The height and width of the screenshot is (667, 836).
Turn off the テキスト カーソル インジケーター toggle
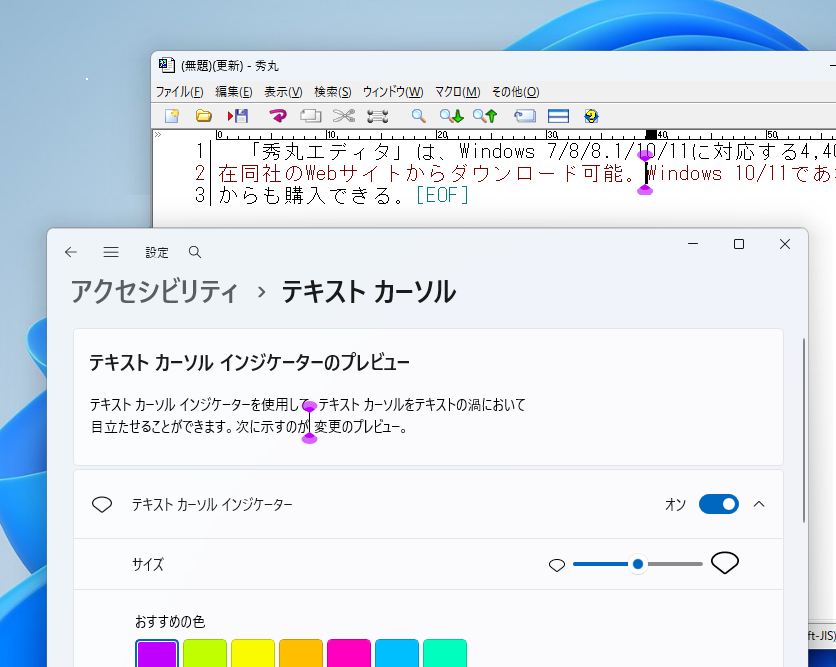click(x=719, y=504)
